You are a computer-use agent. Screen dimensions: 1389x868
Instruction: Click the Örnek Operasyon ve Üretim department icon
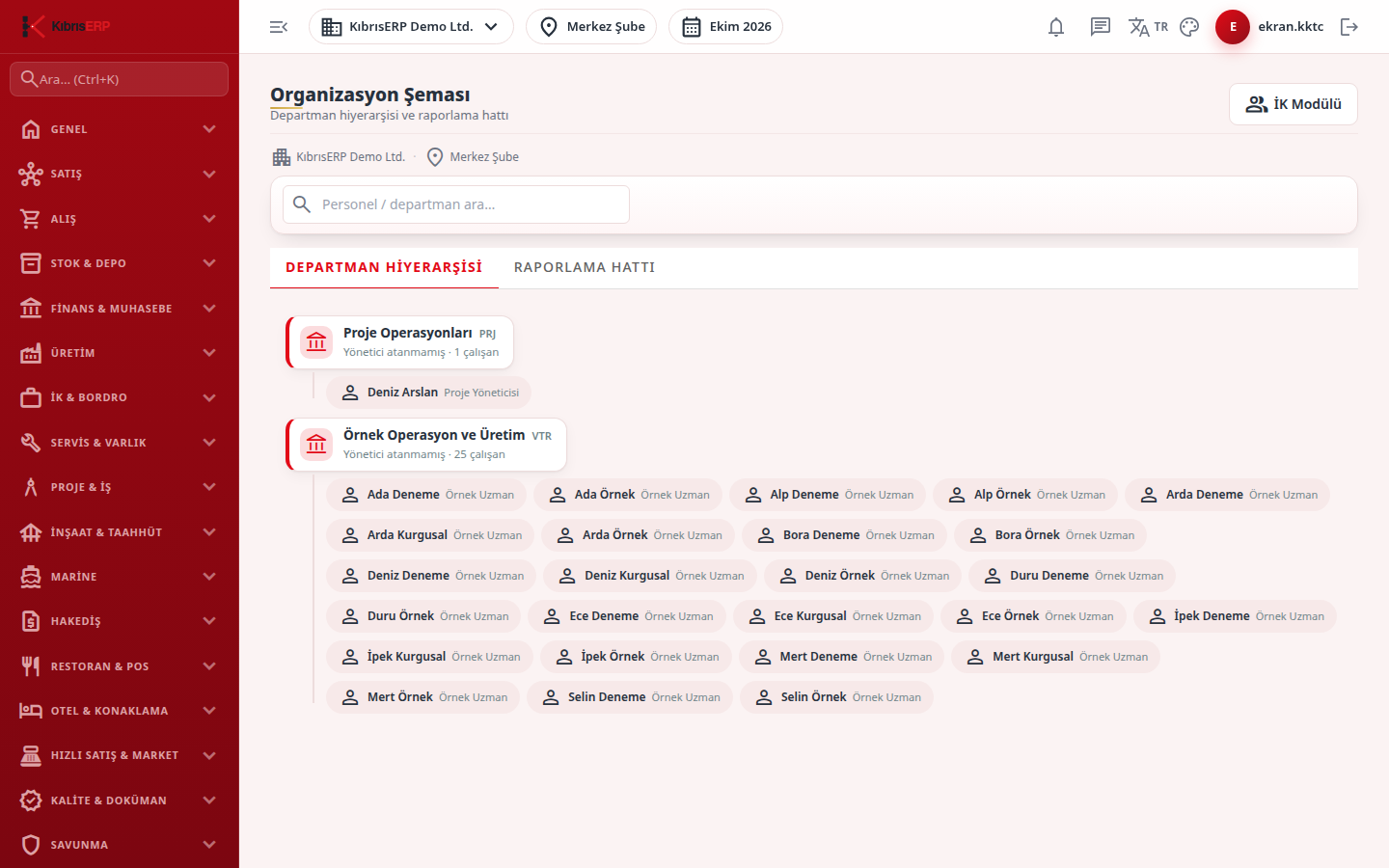(316, 445)
